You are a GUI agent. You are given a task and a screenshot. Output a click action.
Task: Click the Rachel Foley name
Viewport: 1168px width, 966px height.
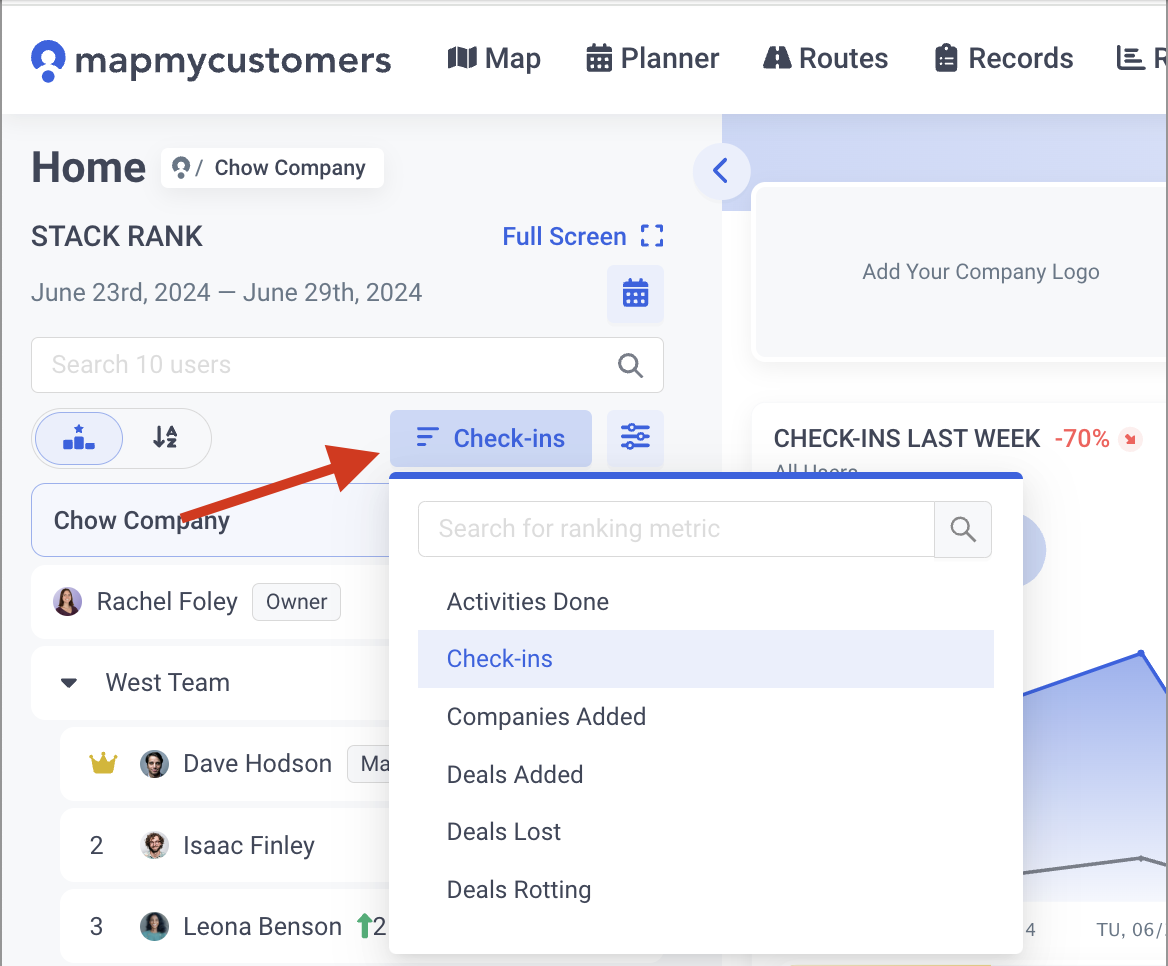167,602
